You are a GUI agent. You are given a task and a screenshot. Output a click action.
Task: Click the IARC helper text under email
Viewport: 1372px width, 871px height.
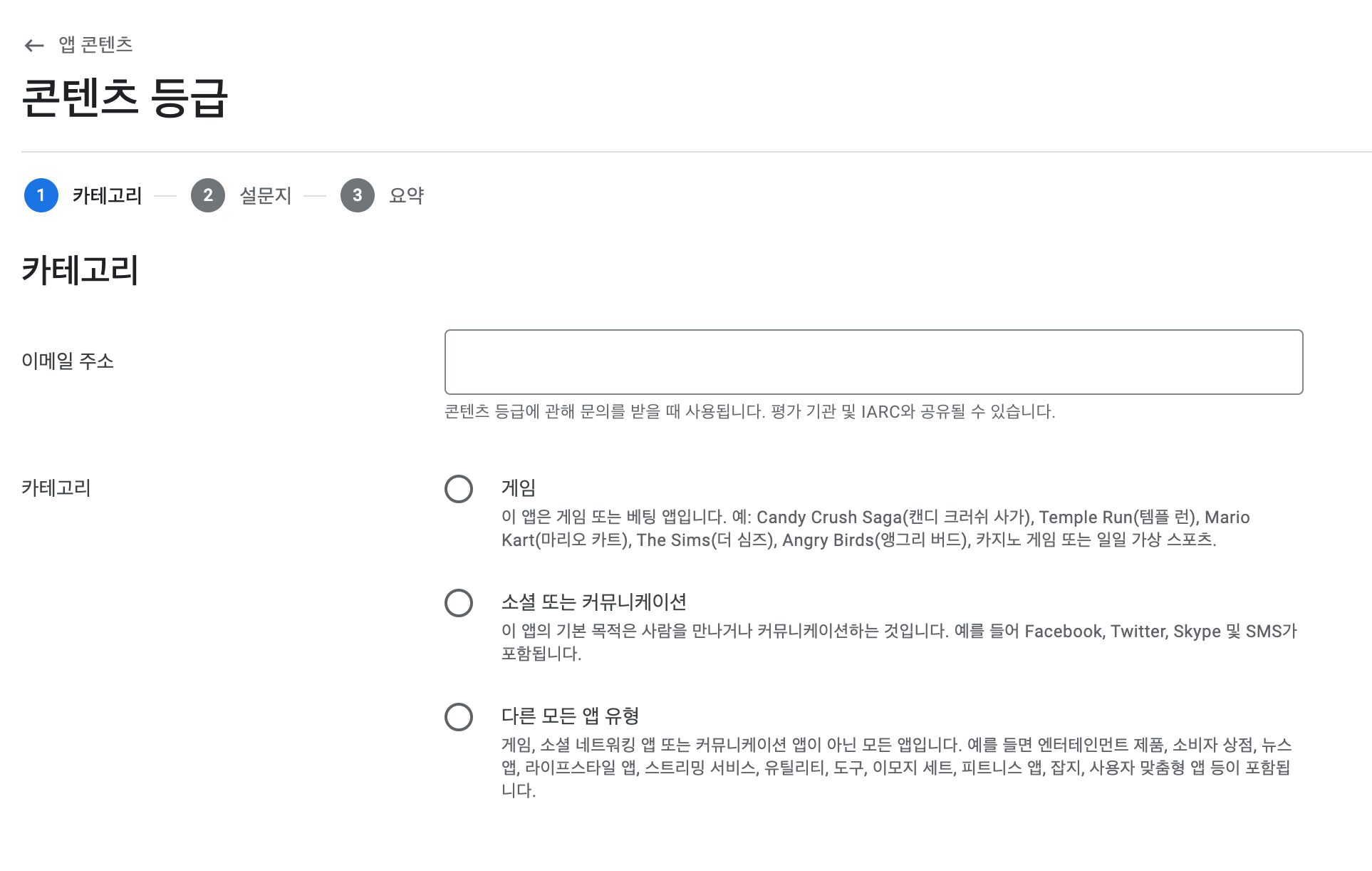pyautogui.click(x=749, y=411)
